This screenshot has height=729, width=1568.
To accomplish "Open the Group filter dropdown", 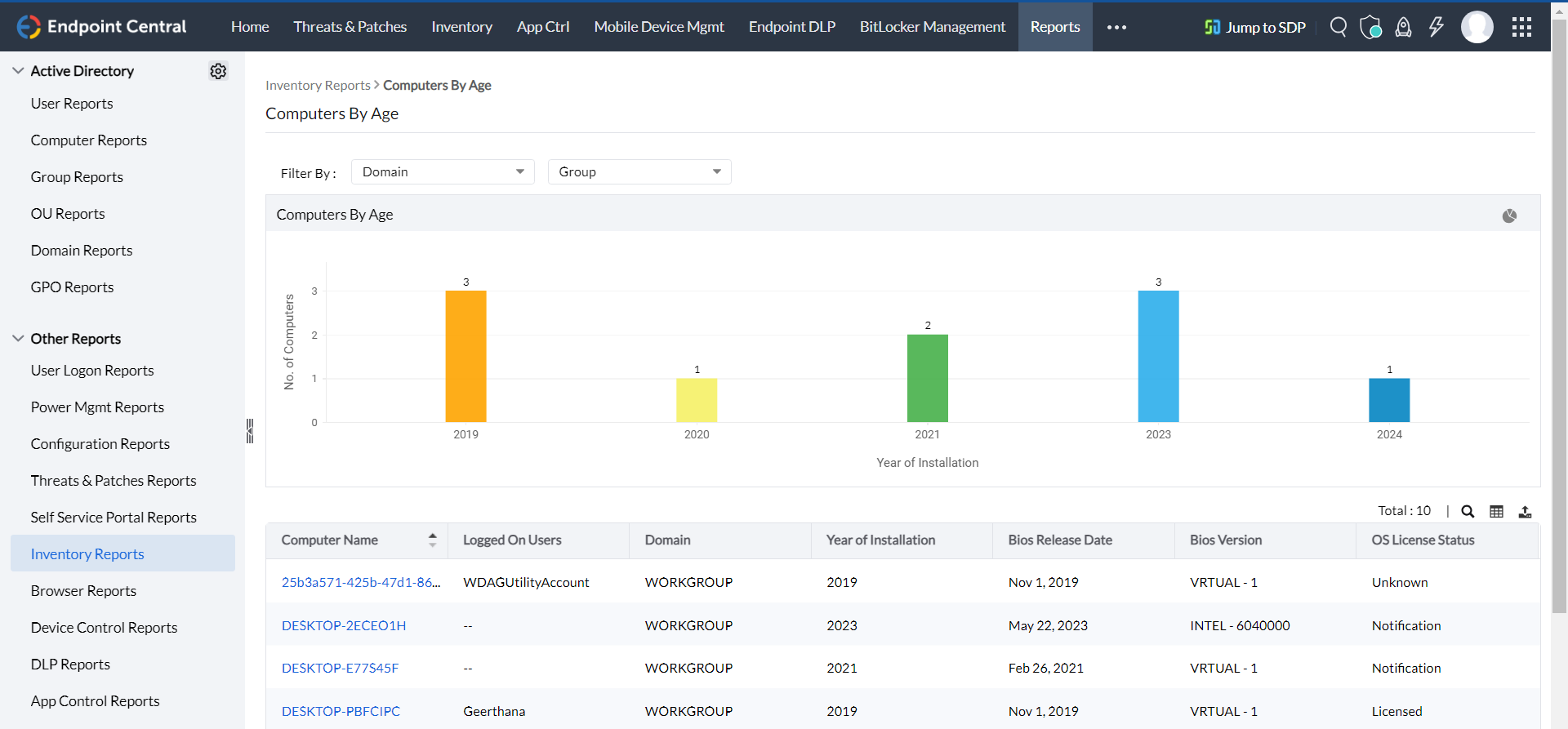I will [x=639, y=172].
